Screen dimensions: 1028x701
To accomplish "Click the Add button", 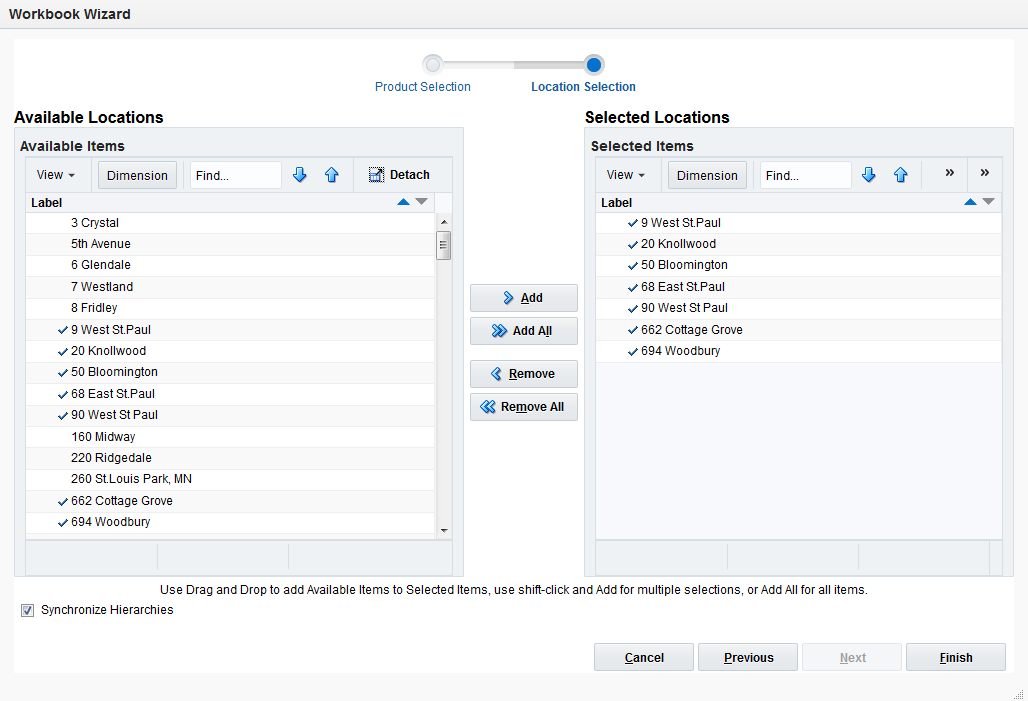I will pyautogui.click(x=524, y=298).
